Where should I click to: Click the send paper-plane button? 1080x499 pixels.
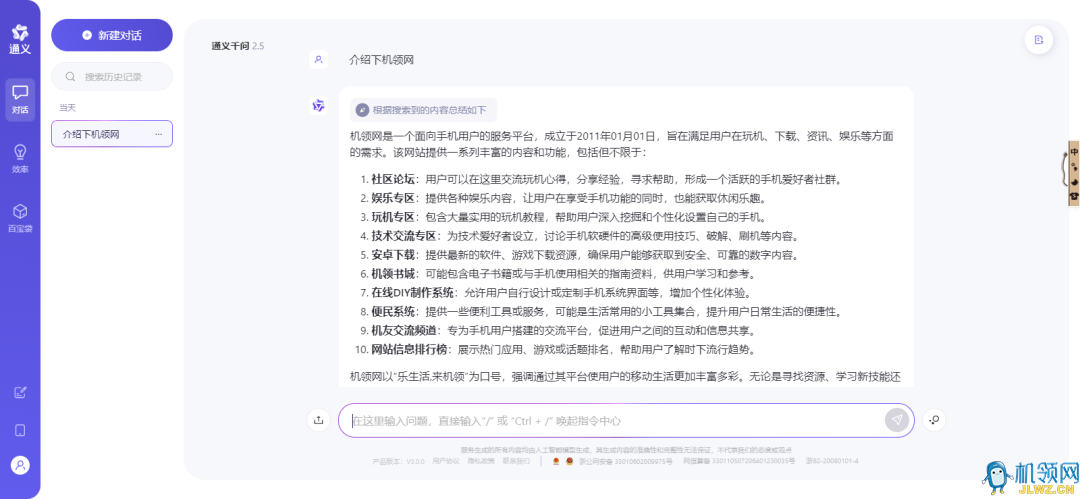point(897,420)
